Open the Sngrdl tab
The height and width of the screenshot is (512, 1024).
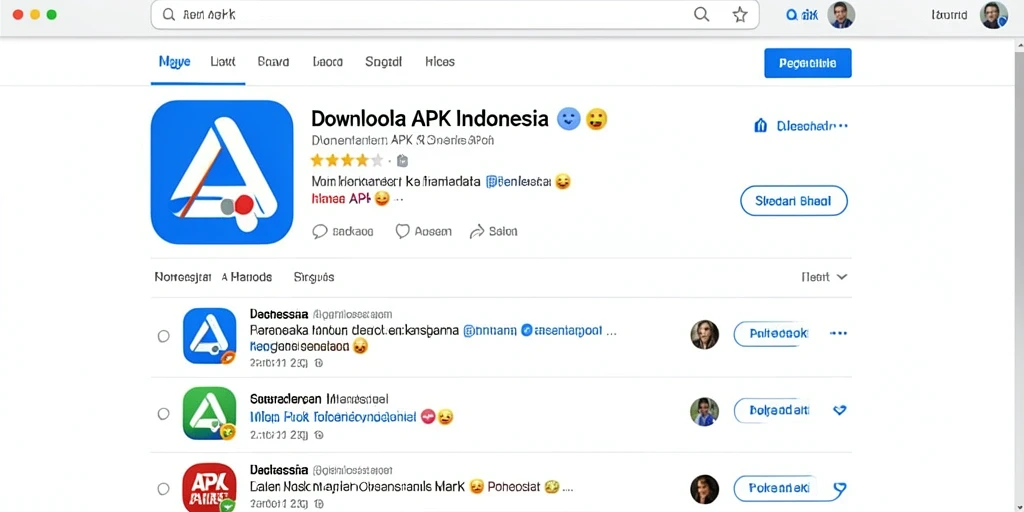(x=383, y=62)
